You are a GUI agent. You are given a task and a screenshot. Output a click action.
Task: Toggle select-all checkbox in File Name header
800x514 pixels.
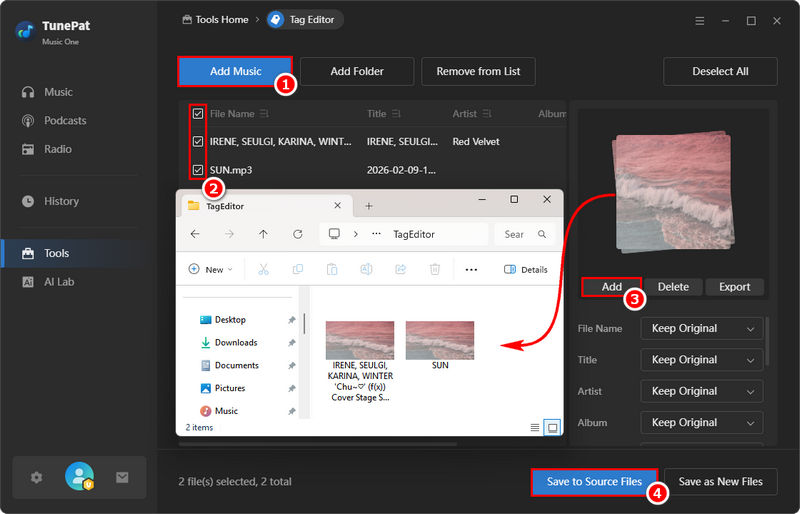click(198, 113)
